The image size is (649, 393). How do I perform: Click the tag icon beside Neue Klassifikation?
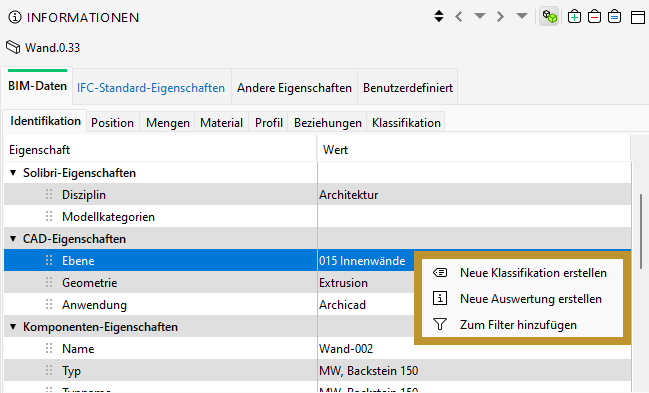[440, 272]
